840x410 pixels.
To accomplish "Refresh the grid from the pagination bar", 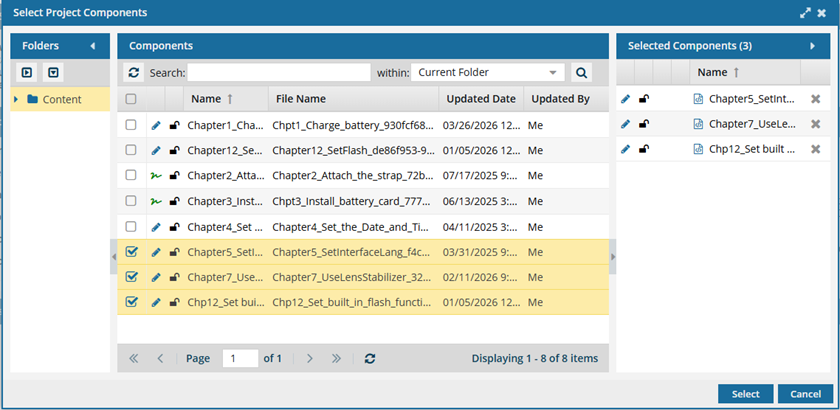I will [x=370, y=358].
